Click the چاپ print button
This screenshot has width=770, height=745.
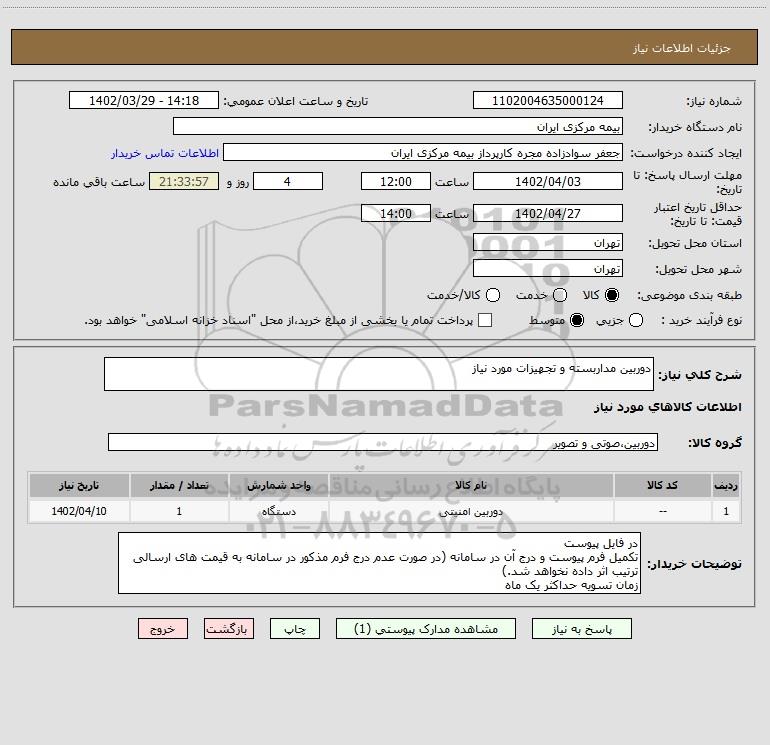pos(295,629)
